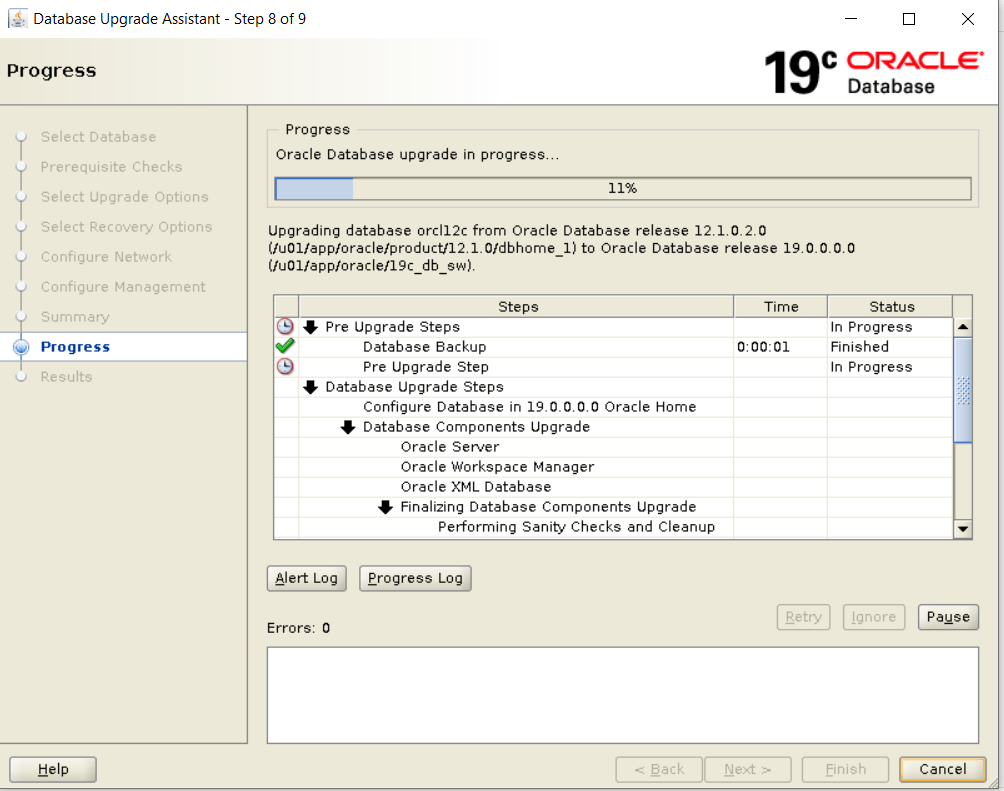Screen dimensions: 1004x791
Task: Click inside the Errors text area
Action: tap(622, 695)
